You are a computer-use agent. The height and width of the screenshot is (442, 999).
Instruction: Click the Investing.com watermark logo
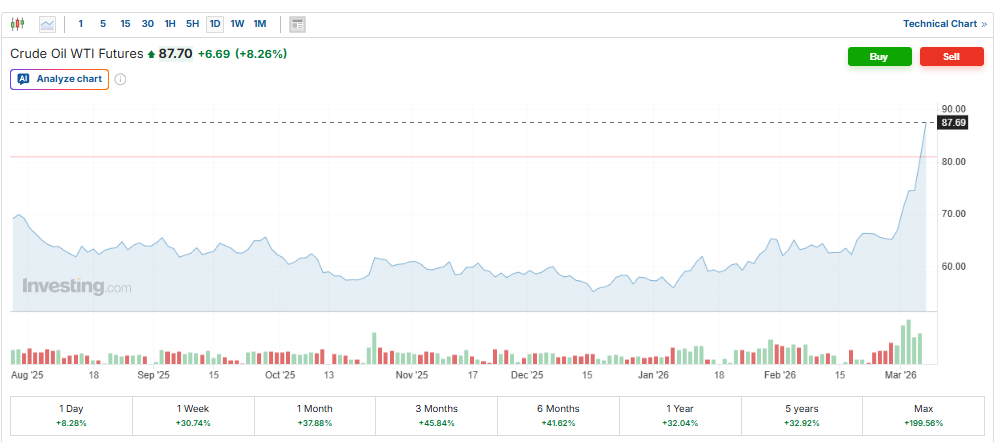coord(76,287)
